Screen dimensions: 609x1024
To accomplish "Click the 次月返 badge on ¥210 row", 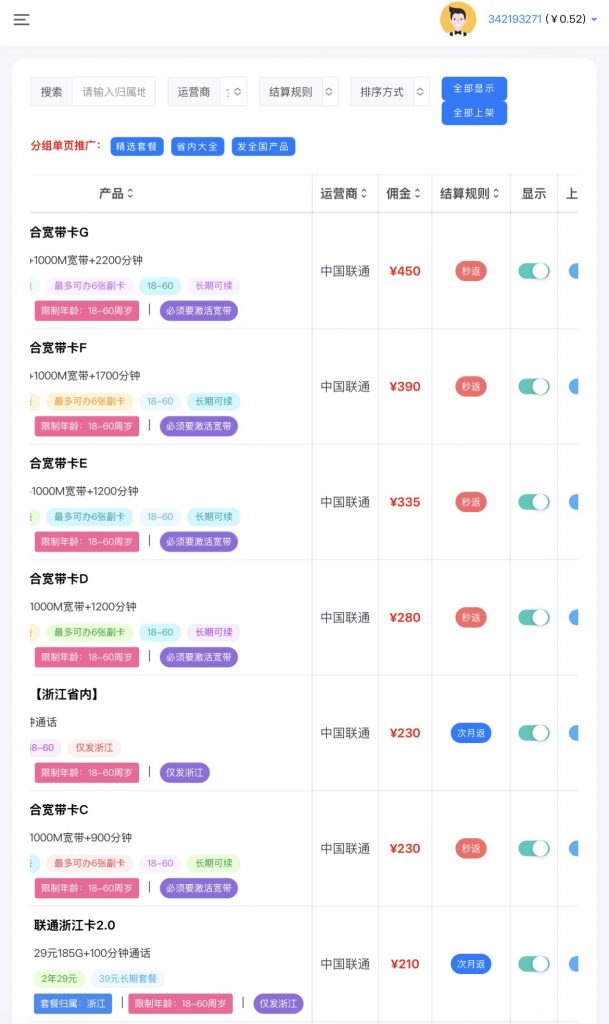I will 470,964.
